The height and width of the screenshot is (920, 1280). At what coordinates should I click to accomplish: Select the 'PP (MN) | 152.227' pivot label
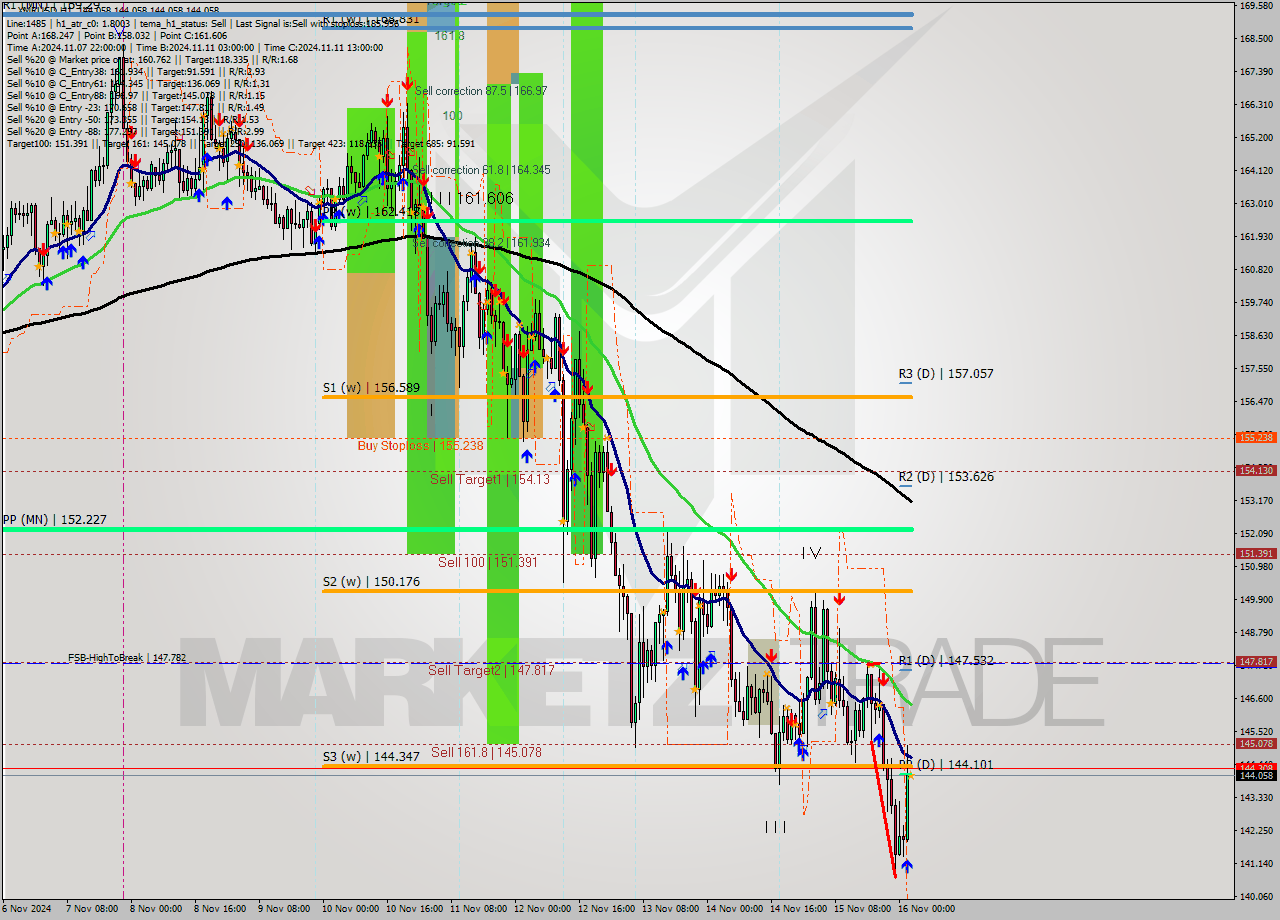point(54,520)
